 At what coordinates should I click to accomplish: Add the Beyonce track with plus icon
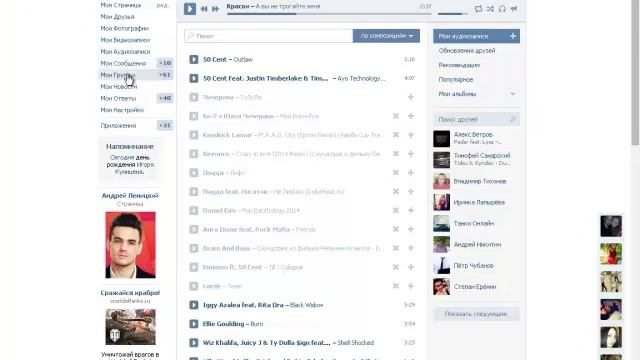411,153
